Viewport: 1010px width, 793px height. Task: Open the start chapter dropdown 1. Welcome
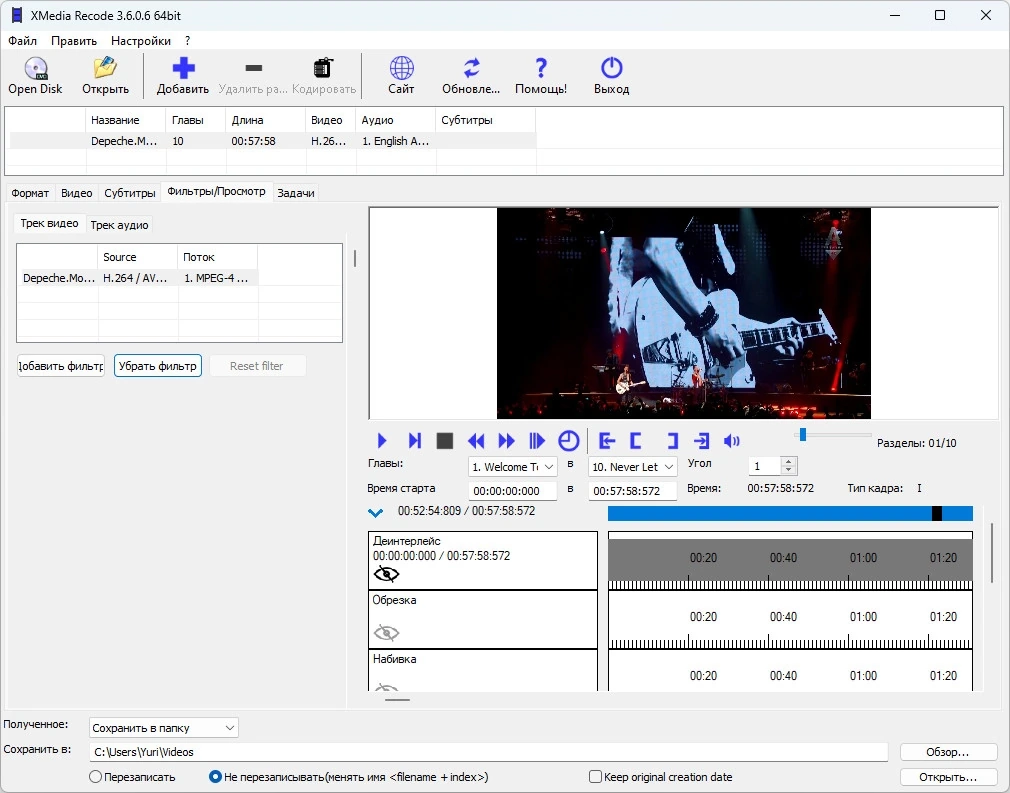point(513,467)
